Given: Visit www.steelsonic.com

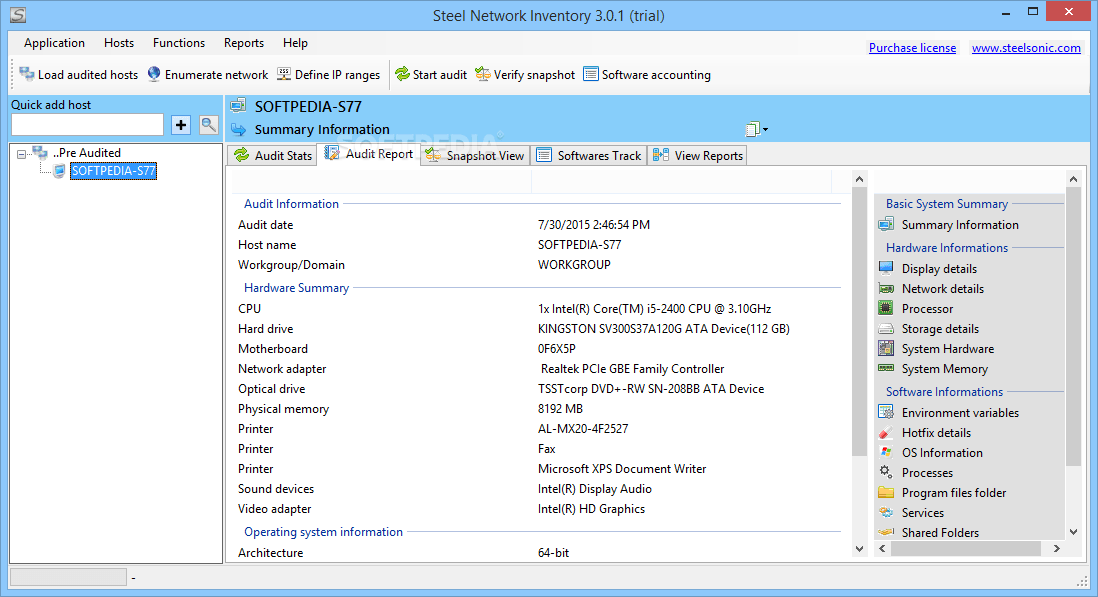Looking at the screenshot, I should [x=1026, y=47].
